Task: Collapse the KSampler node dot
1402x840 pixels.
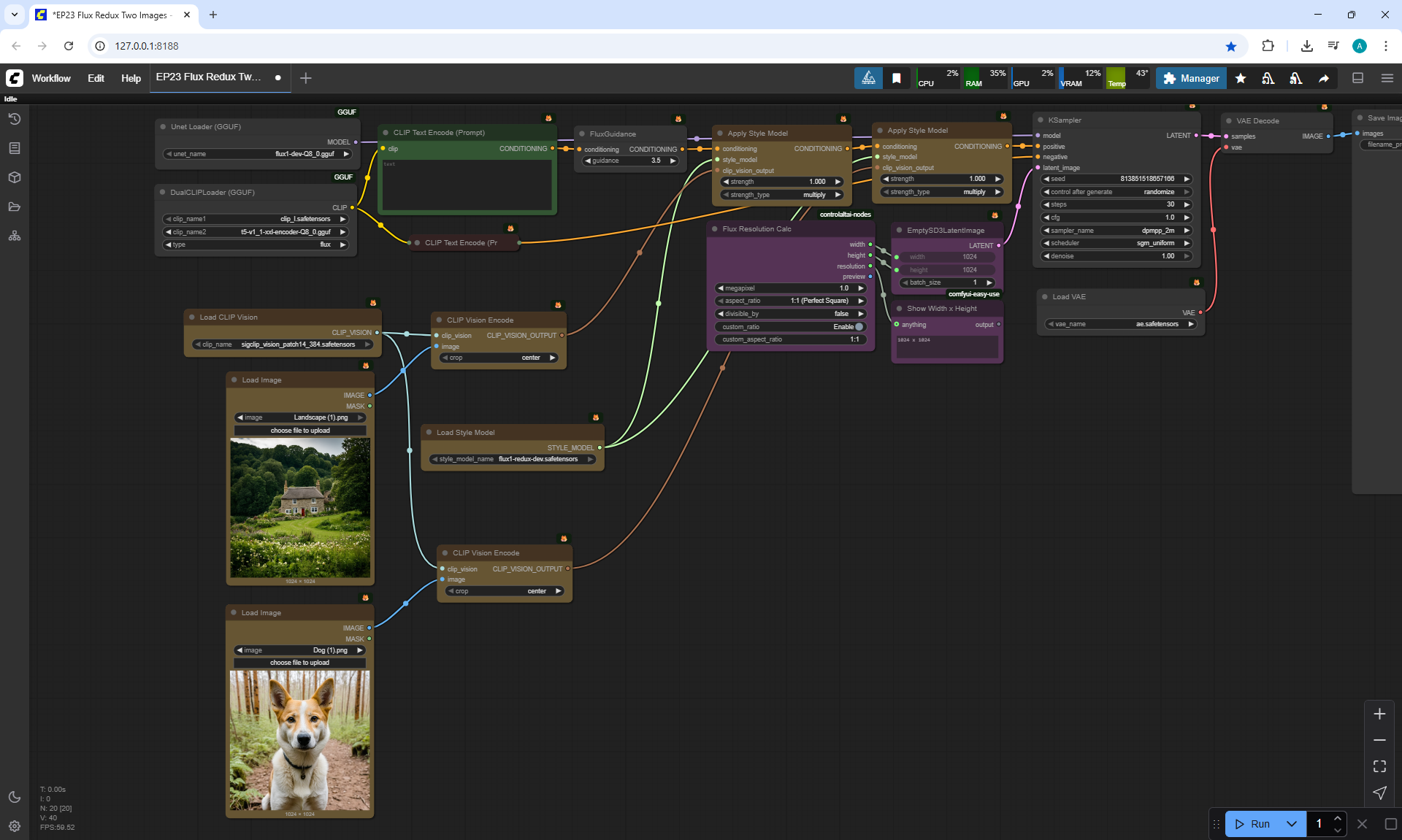Action: pyautogui.click(x=1041, y=120)
